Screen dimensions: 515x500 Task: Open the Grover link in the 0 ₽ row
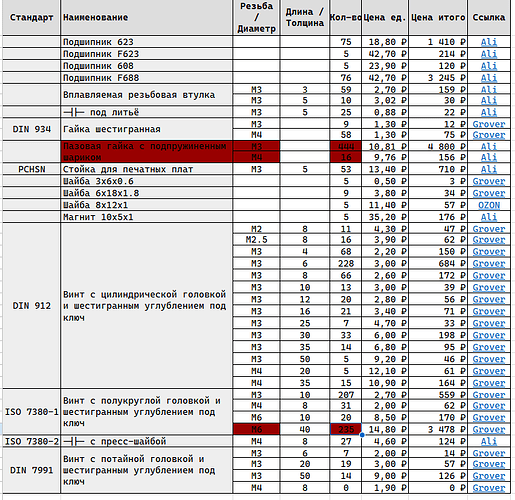click(489, 488)
